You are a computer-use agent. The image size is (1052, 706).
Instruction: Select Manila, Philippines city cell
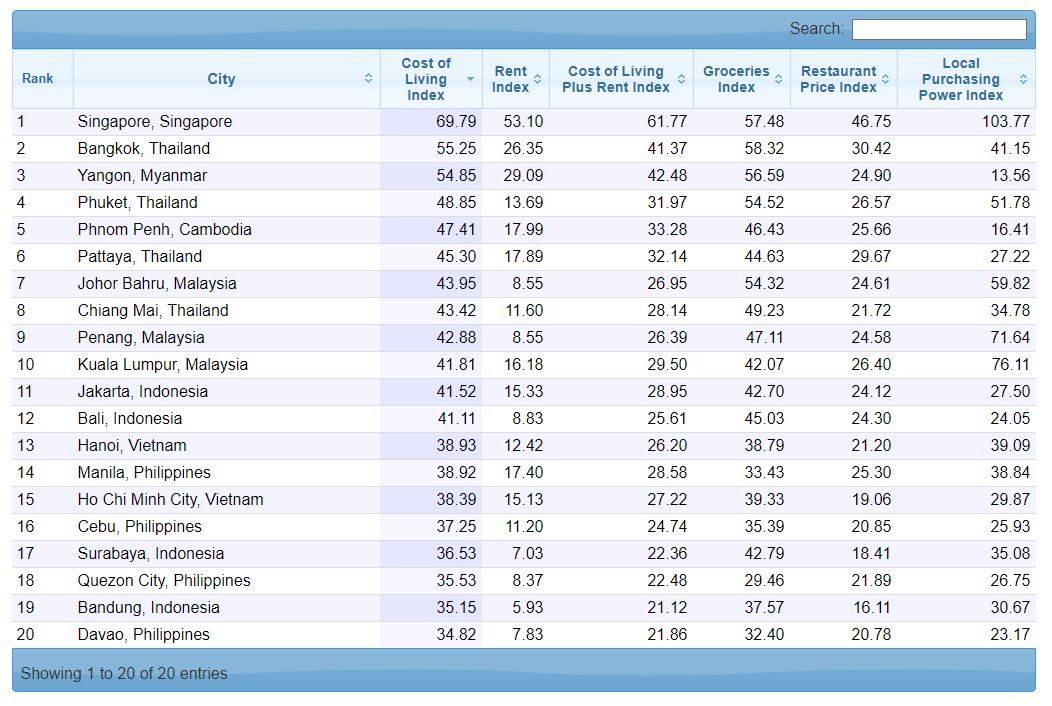[227, 472]
